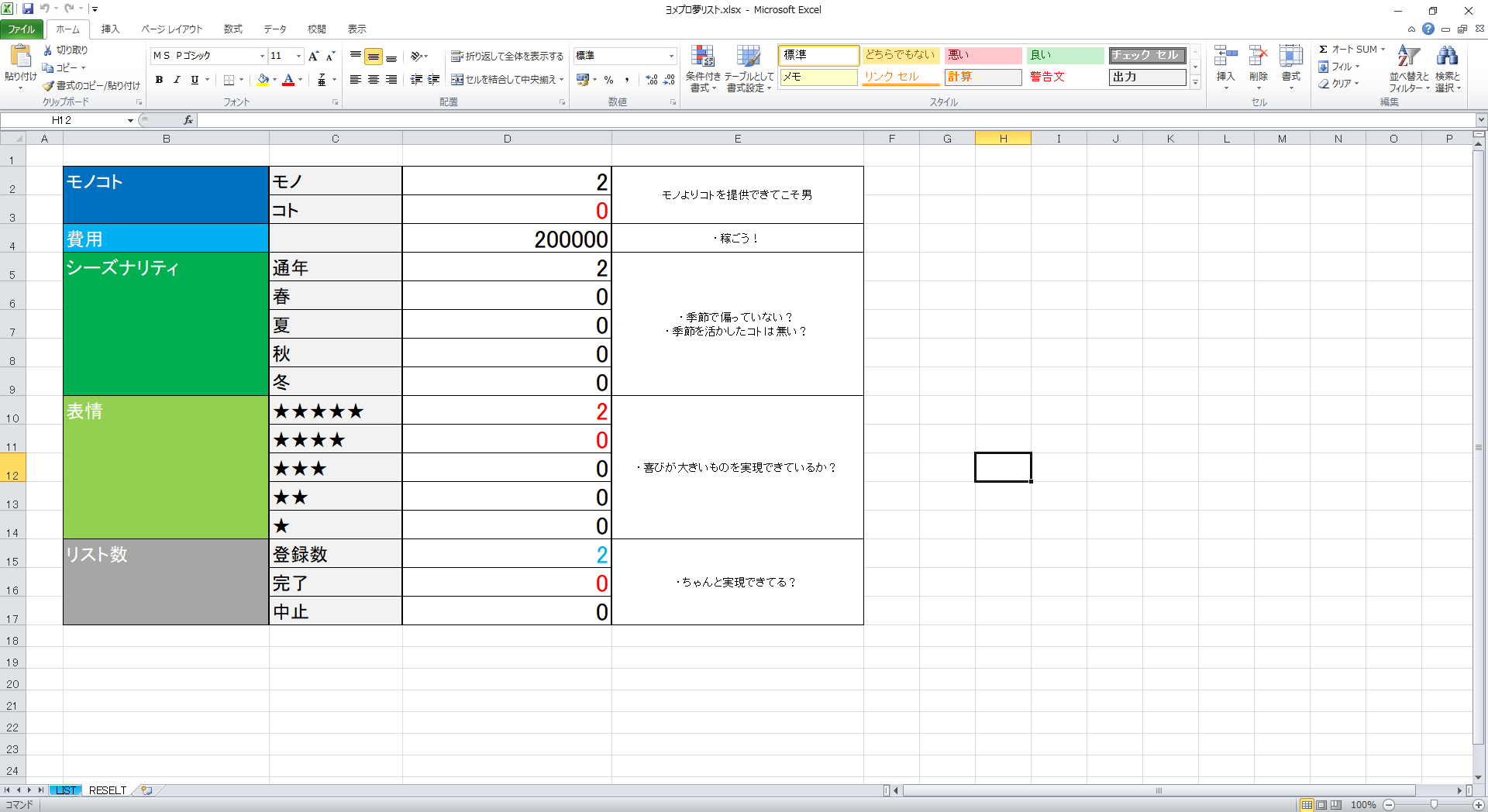Viewport: 1488px width, 812px height.
Task: Click the accounting currency format icon
Action: 583,79
